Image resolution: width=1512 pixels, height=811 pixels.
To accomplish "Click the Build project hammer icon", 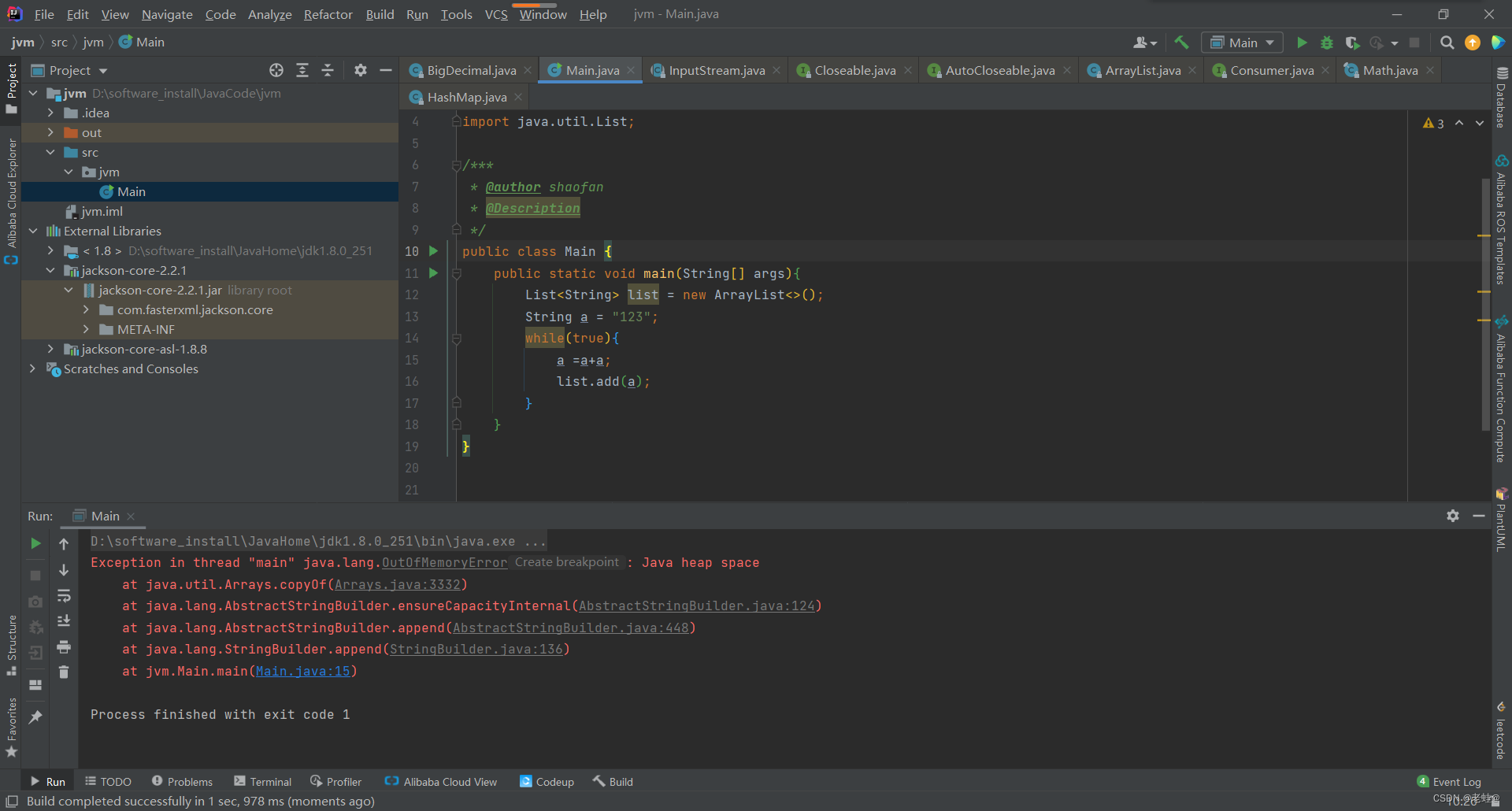I will point(1180,43).
